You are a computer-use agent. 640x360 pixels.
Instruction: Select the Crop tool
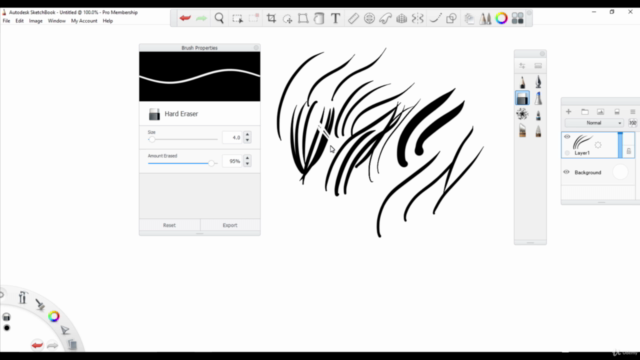pos(271,18)
